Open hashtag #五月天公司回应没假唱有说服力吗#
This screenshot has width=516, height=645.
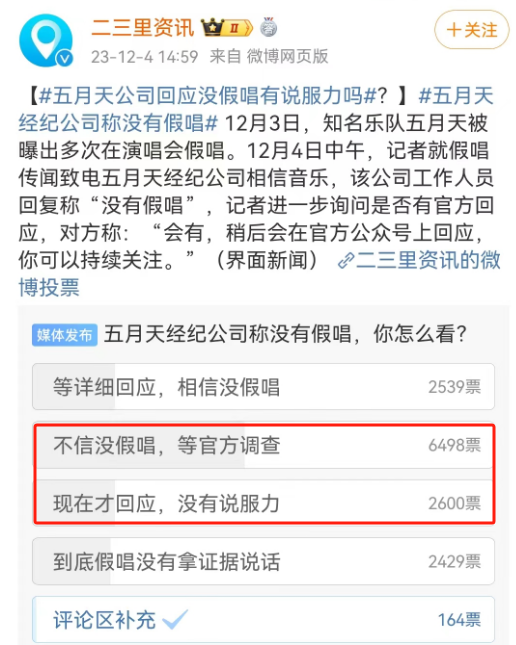tap(208, 96)
